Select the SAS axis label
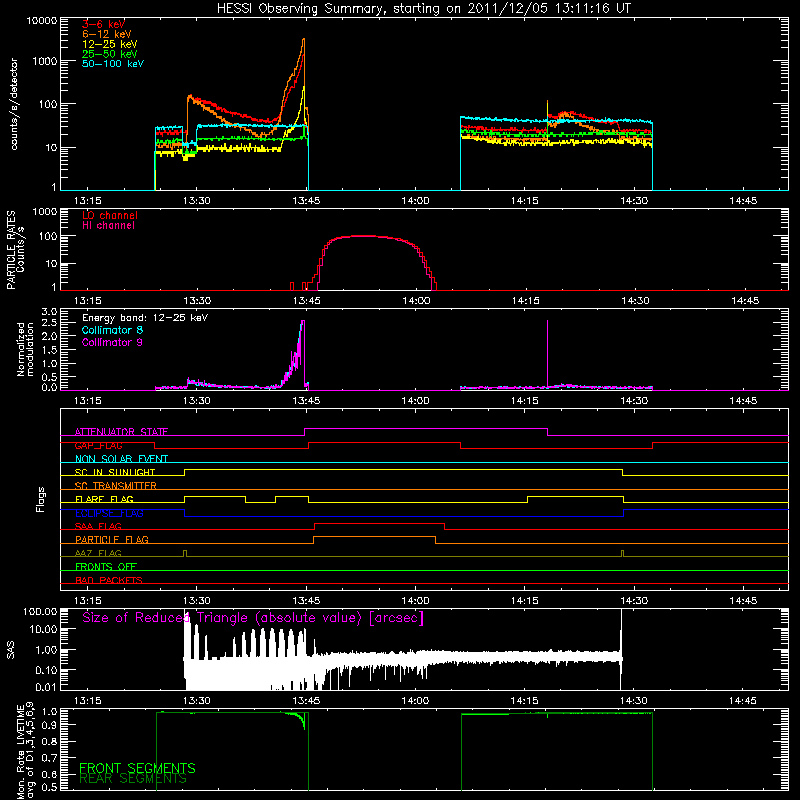The image size is (800, 800). pyautogui.click(x=11, y=649)
